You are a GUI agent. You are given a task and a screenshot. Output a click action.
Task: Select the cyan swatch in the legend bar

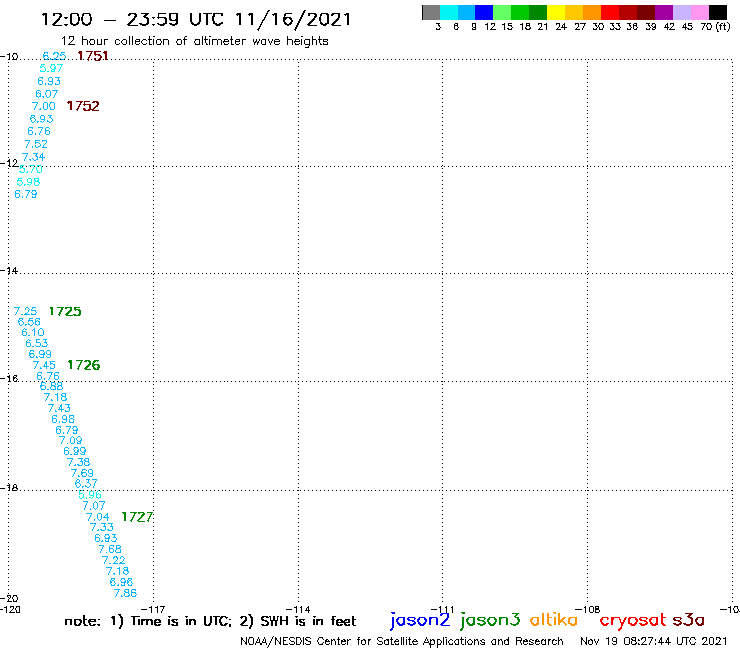[448, 12]
